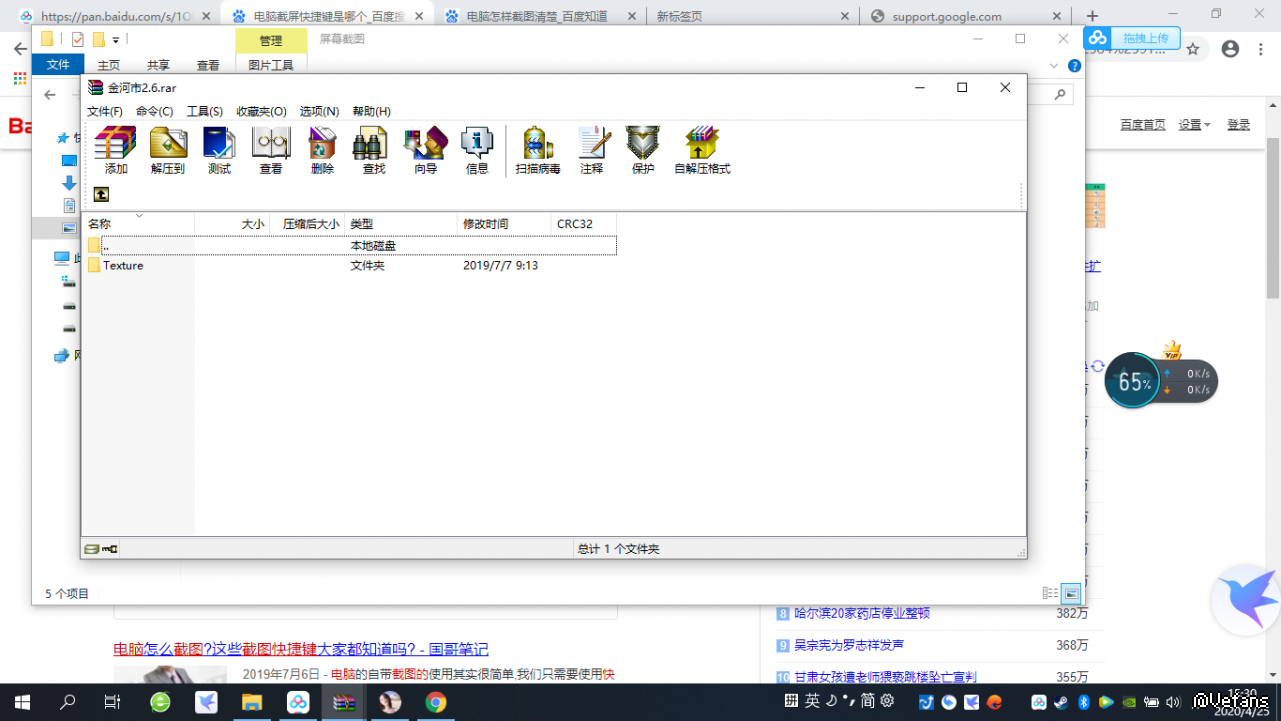Viewport: 1281px width, 721px height.
Task: Switch to the Explorer View (查看) ribbon tab
Action: click(x=208, y=65)
